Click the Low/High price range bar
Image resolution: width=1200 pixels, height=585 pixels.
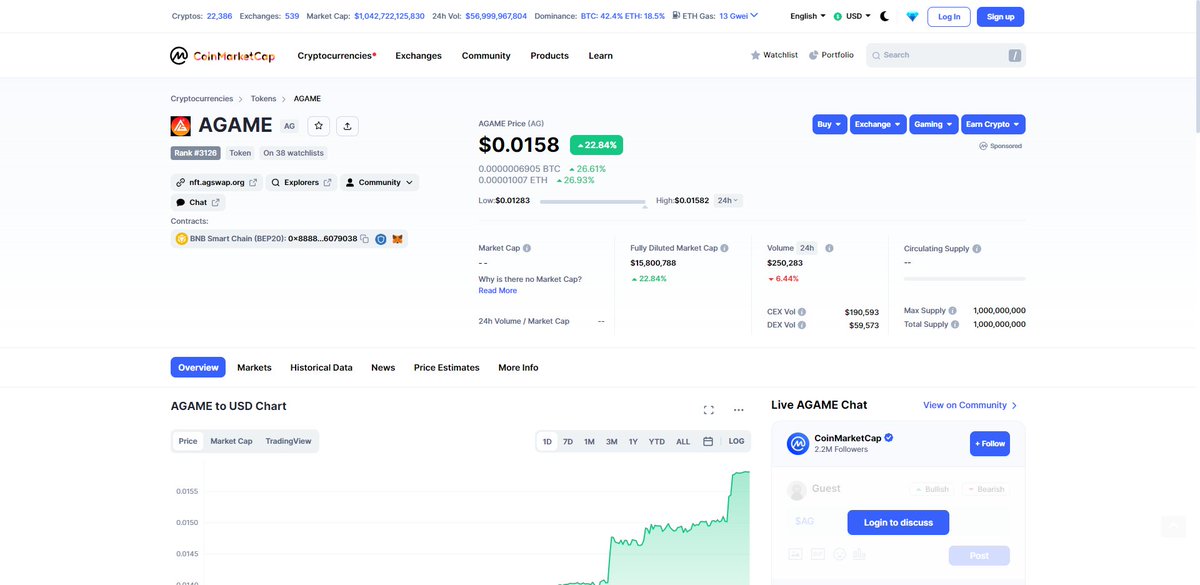593,202
